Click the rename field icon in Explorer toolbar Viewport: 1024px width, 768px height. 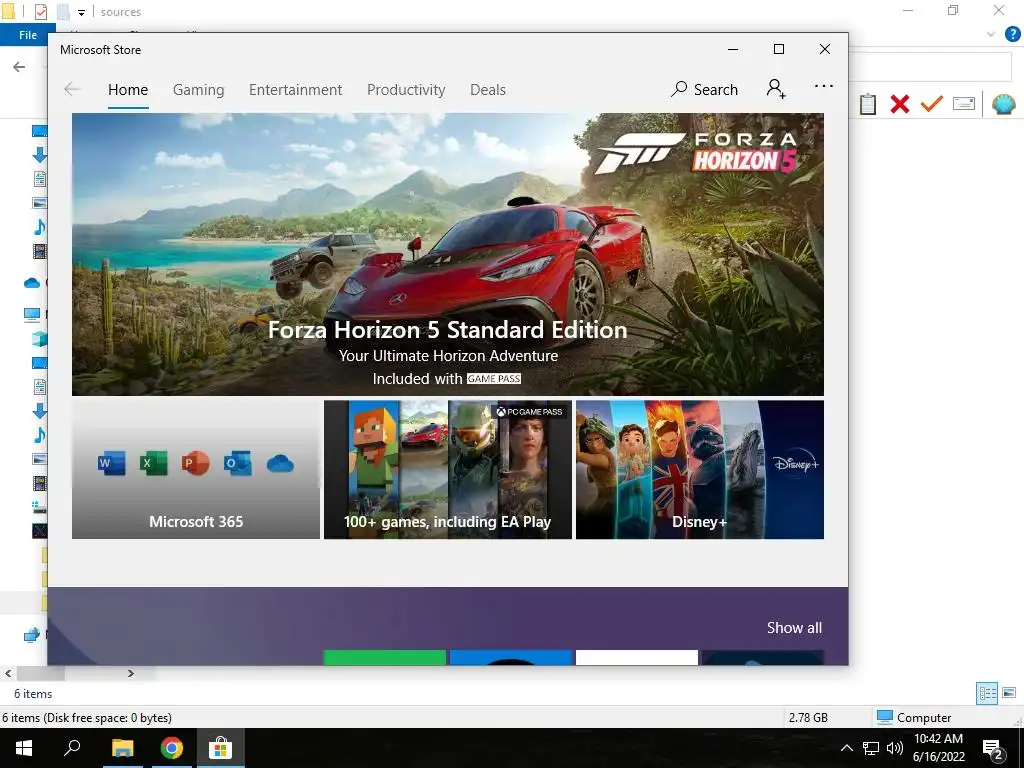point(964,104)
